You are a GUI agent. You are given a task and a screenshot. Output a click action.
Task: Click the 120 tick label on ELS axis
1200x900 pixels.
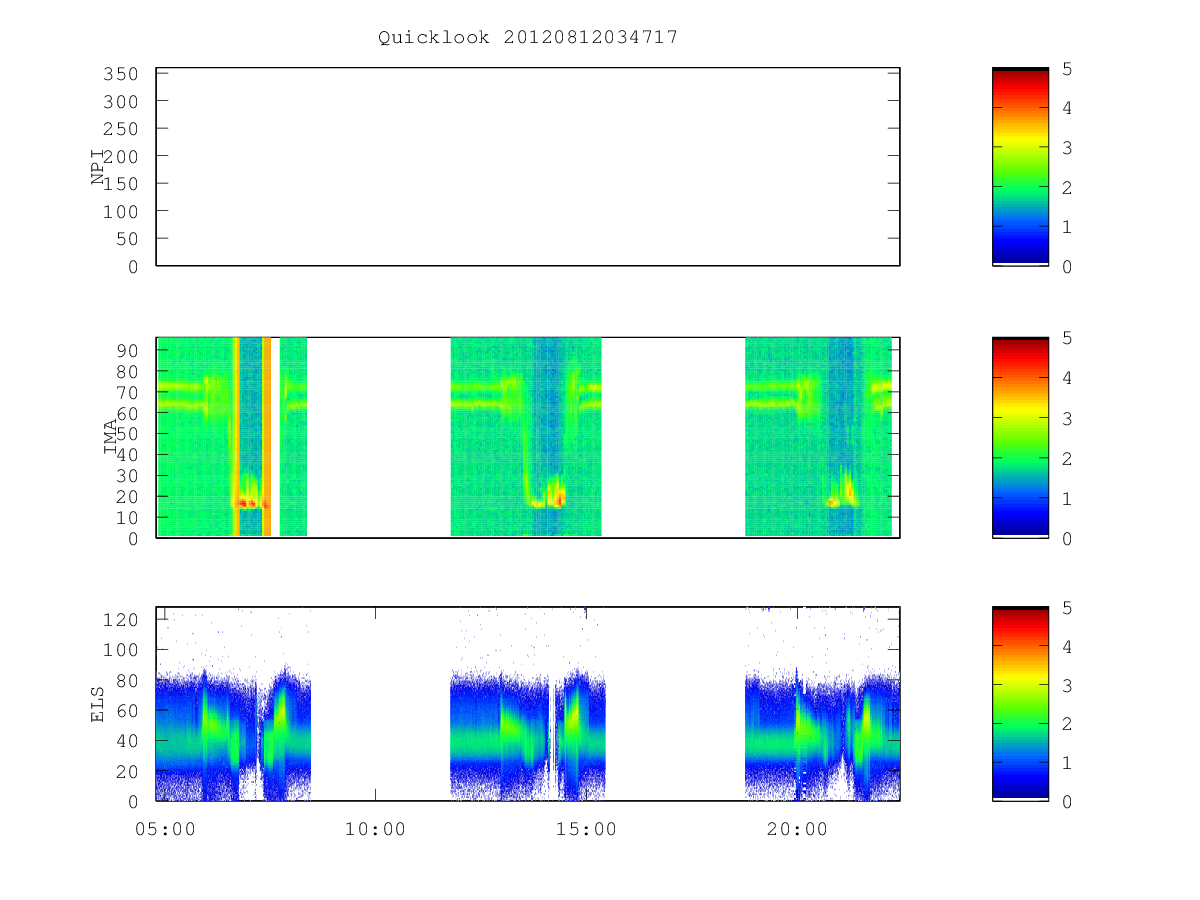(x=122, y=619)
